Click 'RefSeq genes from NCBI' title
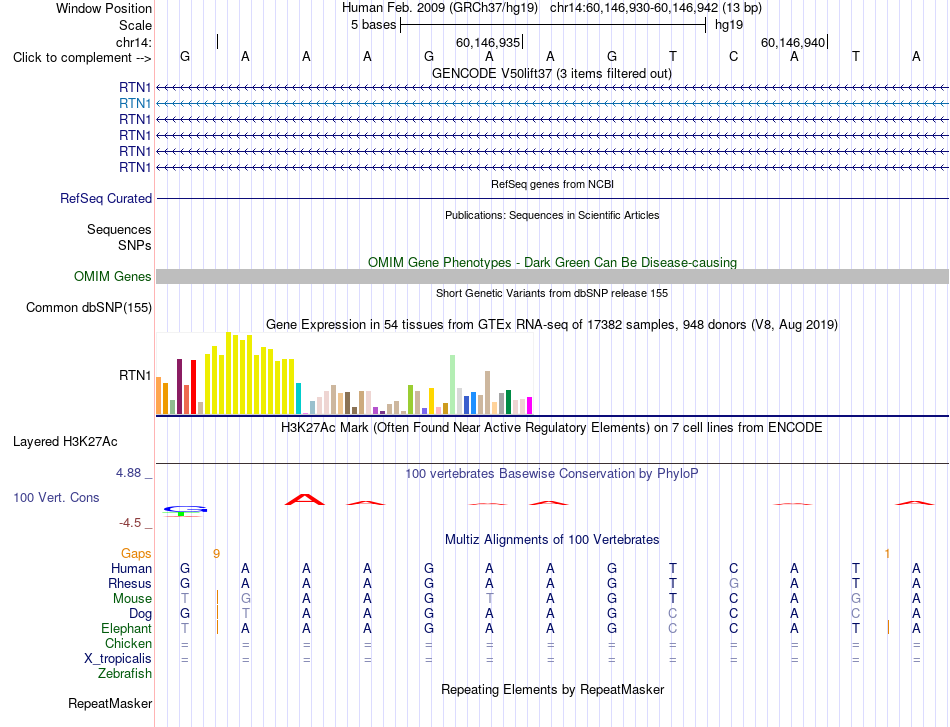 pos(552,184)
